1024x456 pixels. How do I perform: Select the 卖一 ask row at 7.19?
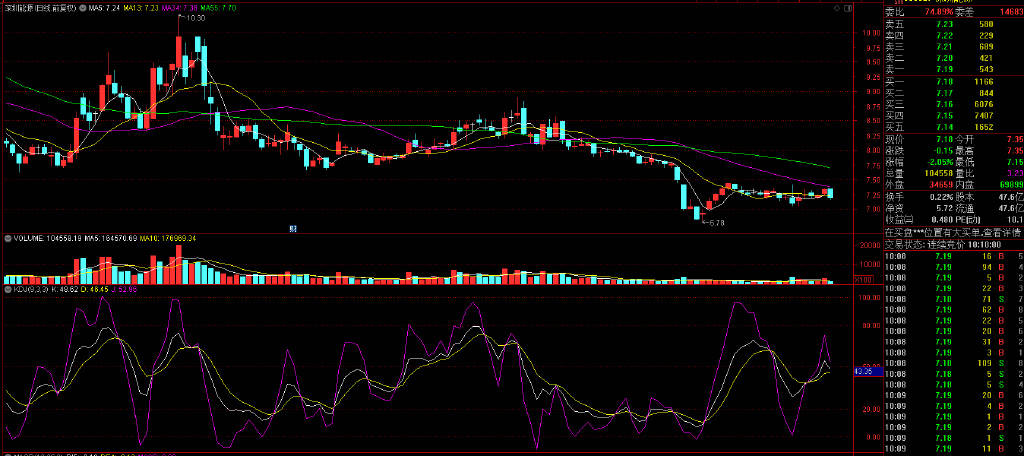point(953,69)
